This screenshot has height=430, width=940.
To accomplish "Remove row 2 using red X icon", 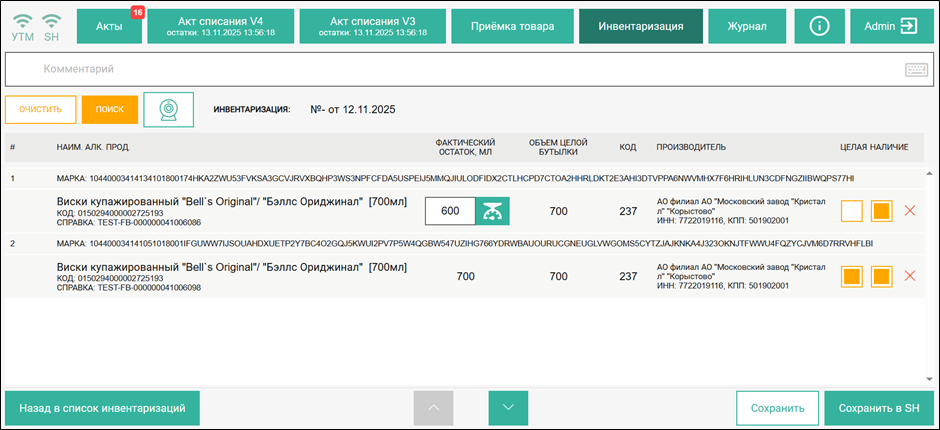I will pos(909,276).
